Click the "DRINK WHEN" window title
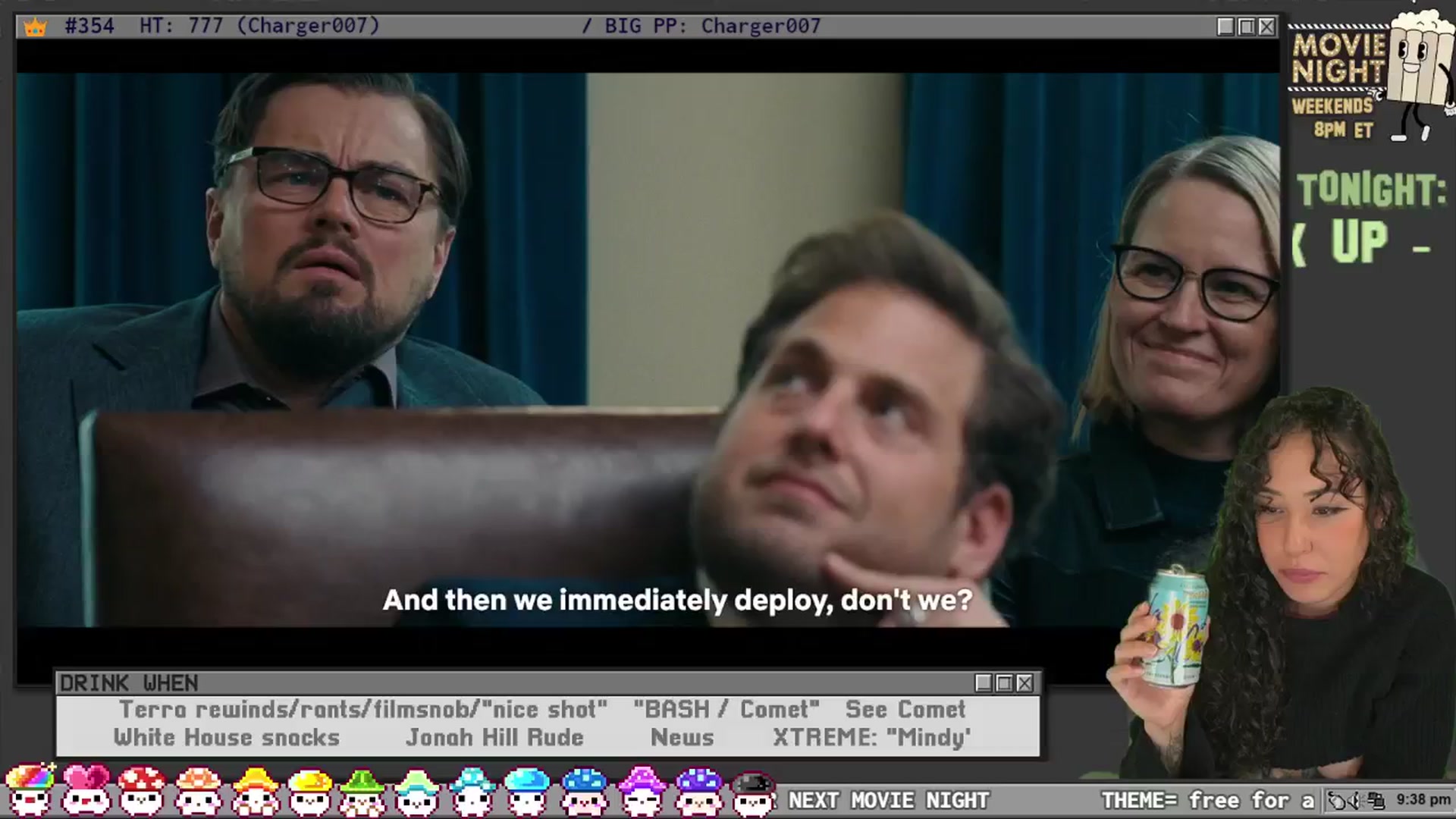 [129, 683]
